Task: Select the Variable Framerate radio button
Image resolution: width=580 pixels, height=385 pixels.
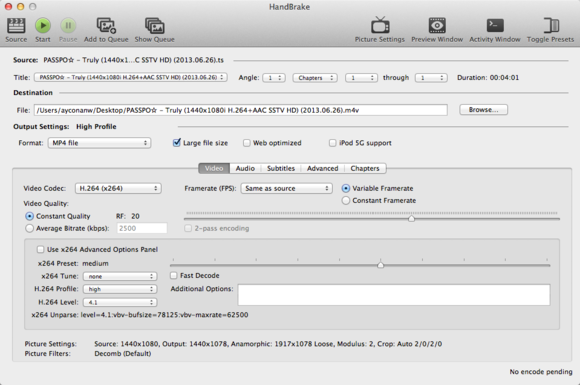Action: [x=345, y=188]
